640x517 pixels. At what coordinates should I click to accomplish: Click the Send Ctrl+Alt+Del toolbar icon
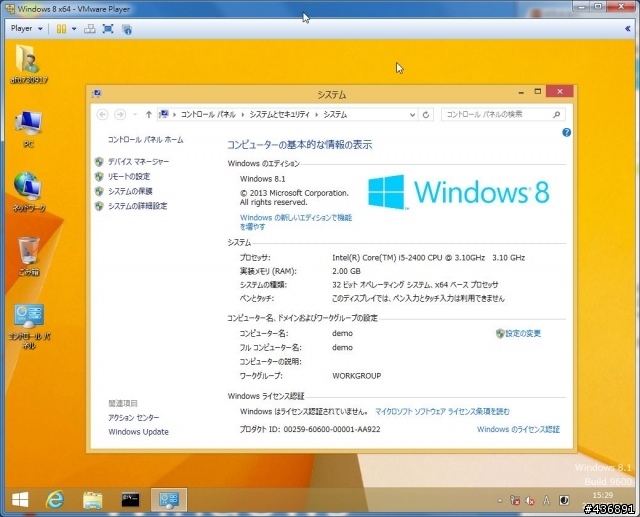89,29
